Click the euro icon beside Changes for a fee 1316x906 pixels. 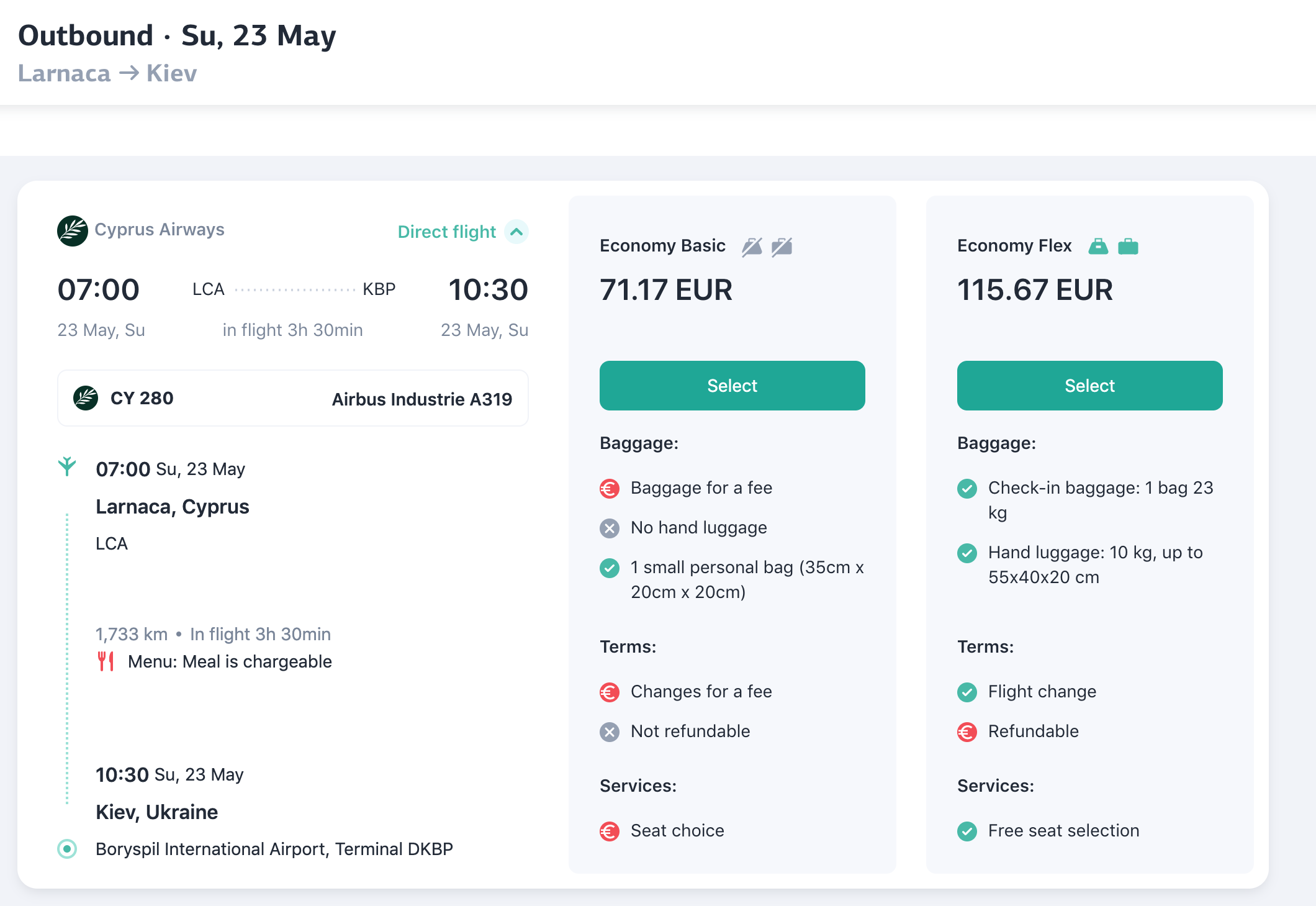(x=610, y=692)
